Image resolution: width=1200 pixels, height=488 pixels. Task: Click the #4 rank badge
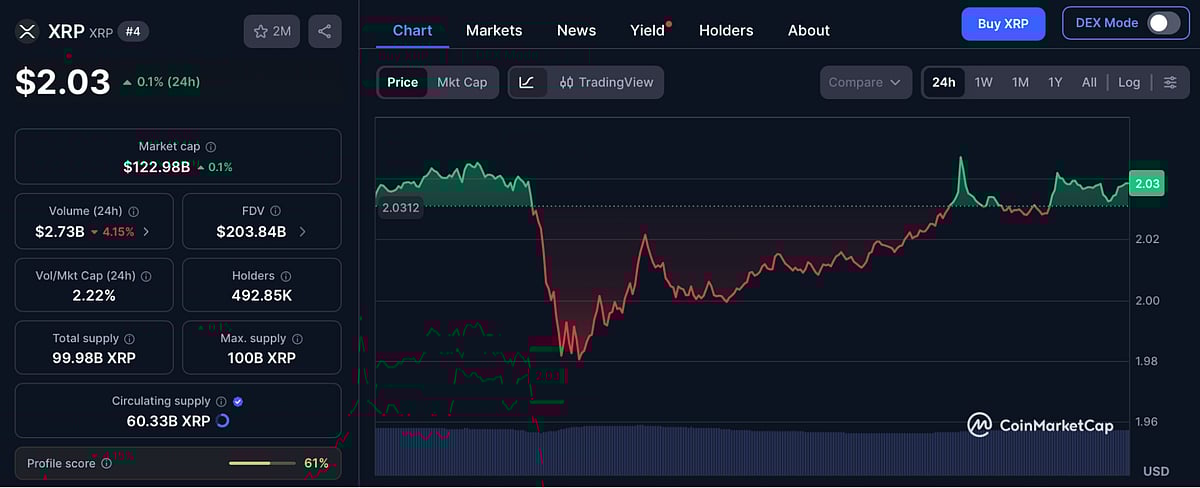point(131,31)
